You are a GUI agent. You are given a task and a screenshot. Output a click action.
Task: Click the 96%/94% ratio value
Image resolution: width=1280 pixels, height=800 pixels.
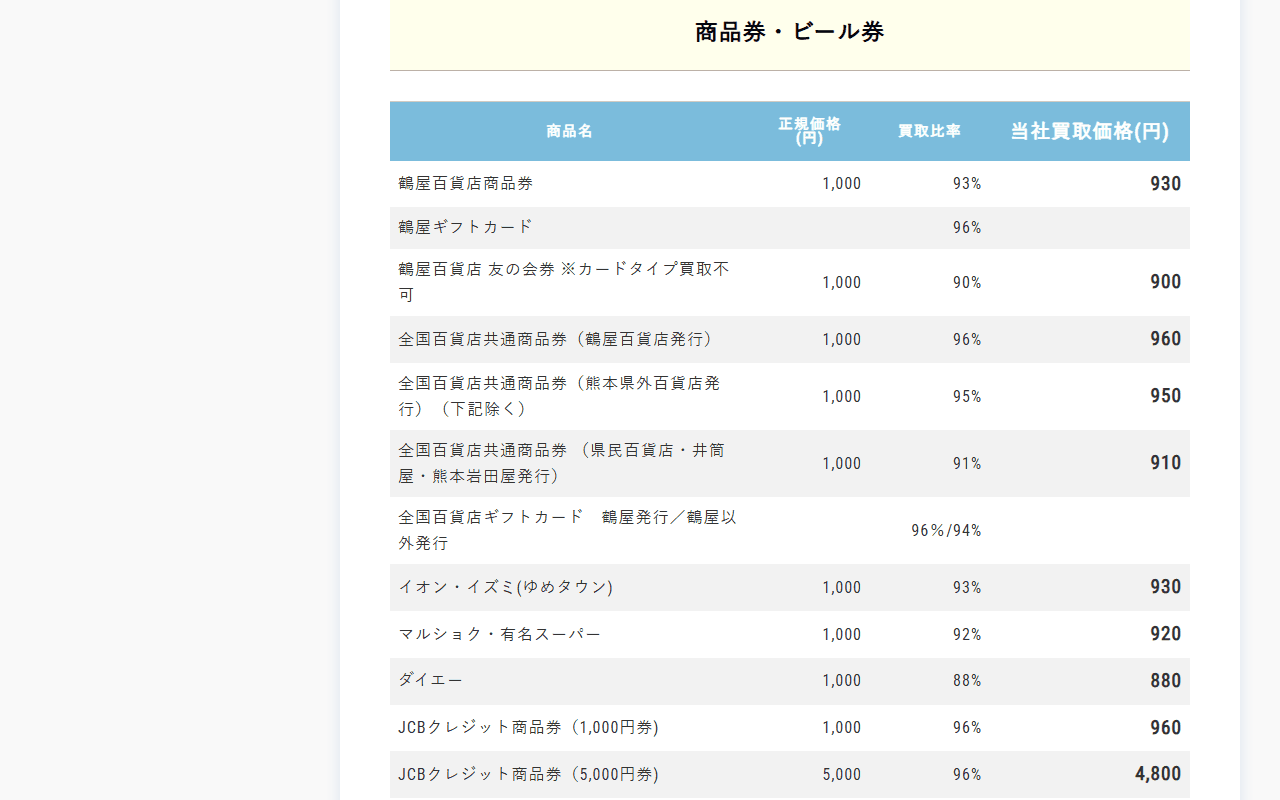[946, 531]
